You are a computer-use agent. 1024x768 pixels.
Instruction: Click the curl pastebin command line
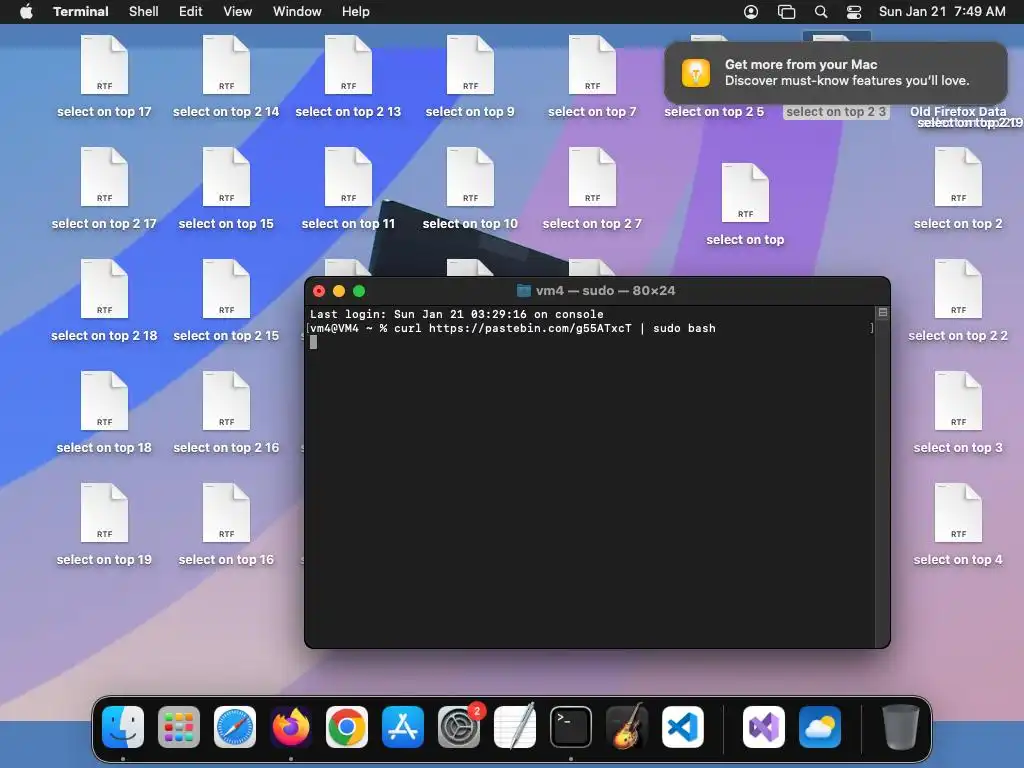point(513,328)
